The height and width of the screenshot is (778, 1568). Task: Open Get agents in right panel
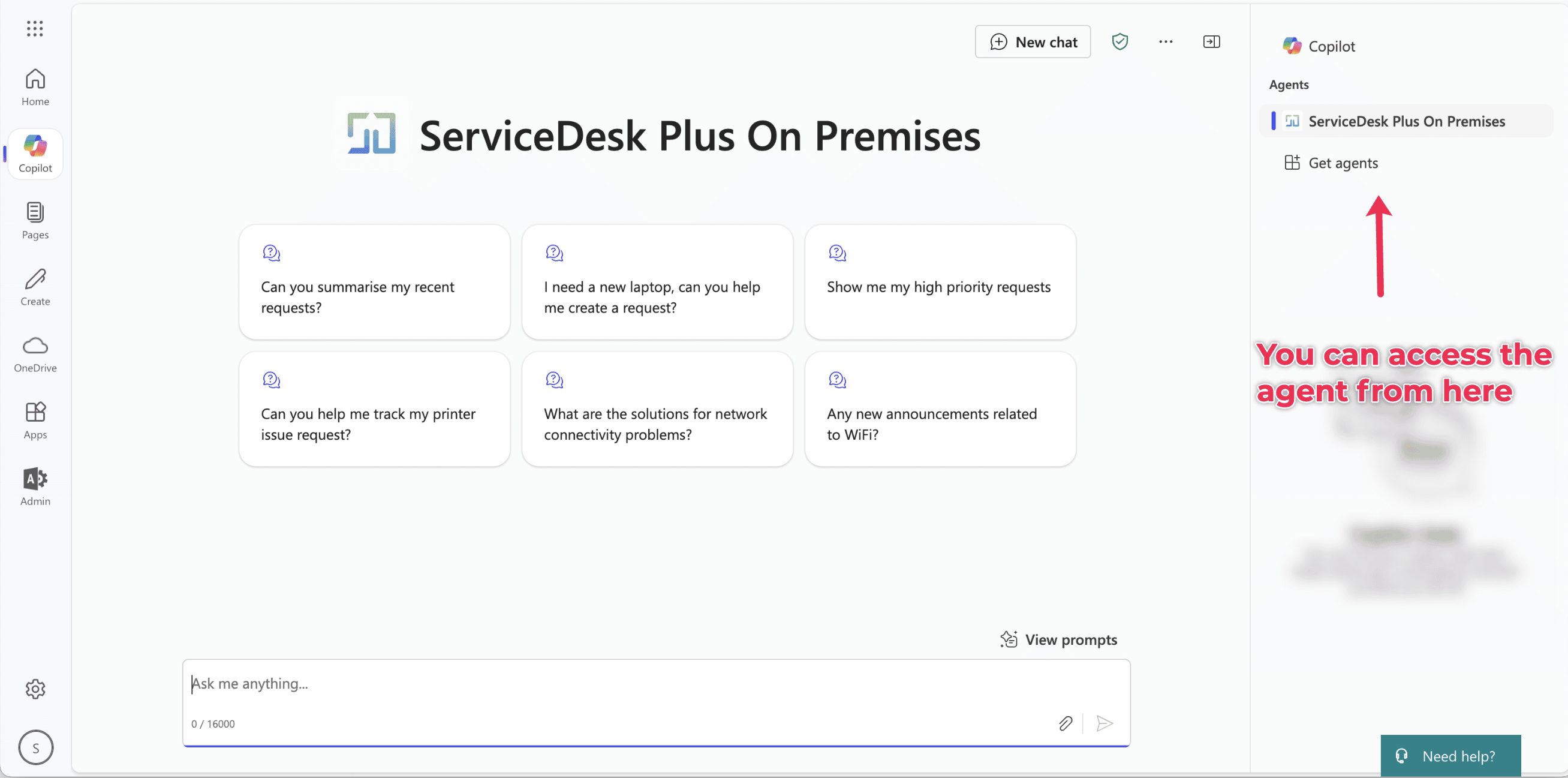1331,163
